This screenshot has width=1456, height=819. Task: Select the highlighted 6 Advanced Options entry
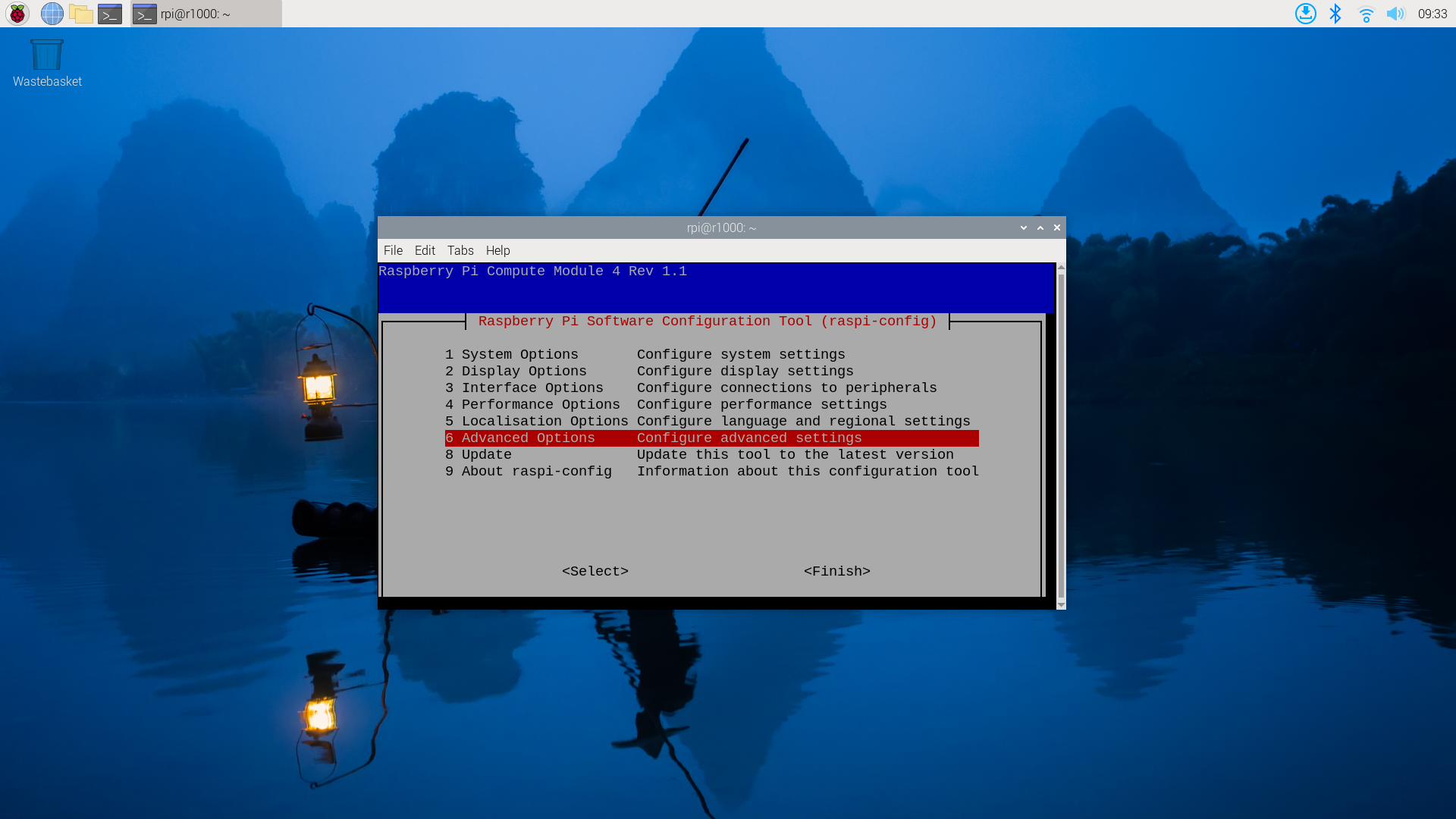point(711,438)
